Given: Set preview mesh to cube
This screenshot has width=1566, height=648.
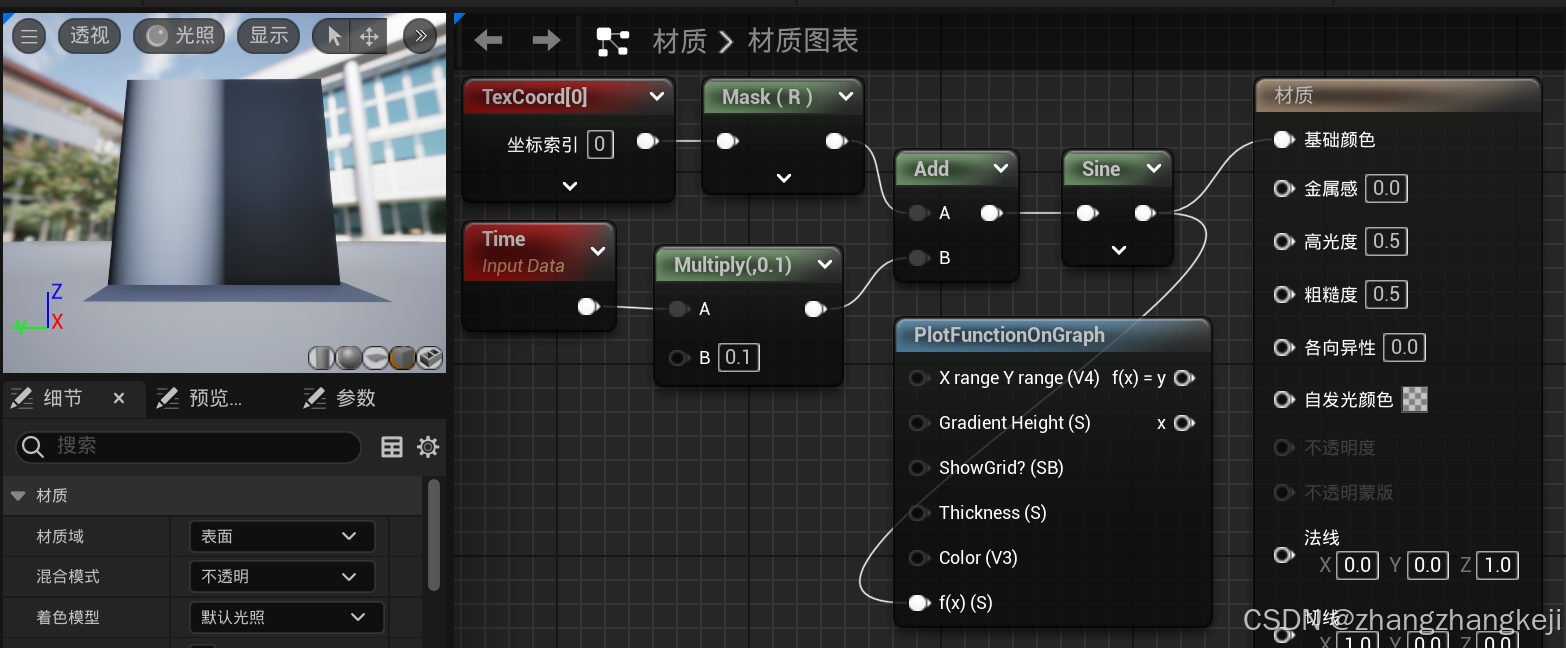Looking at the screenshot, I should (x=402, y=358).
